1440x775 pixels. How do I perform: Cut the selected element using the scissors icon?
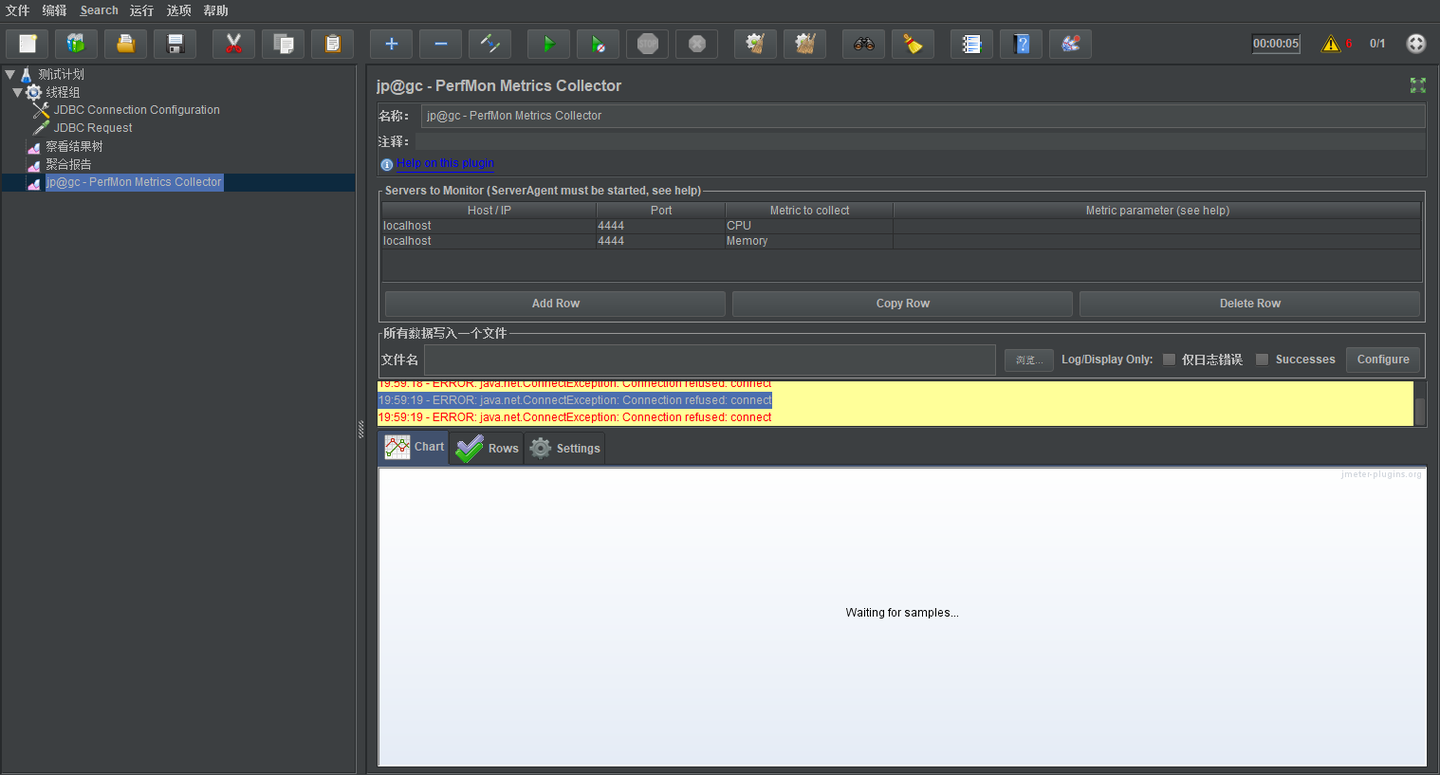[233, 43]
